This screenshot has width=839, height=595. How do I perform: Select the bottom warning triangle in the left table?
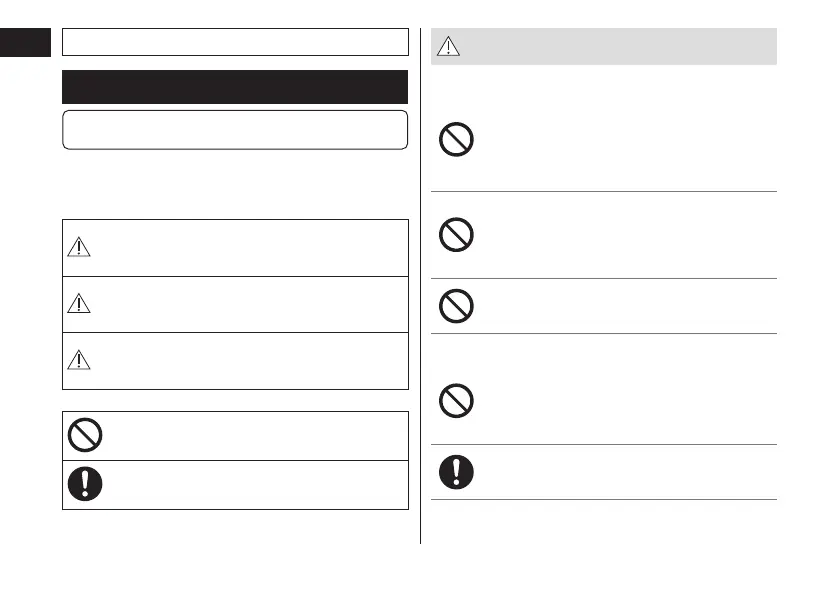click(x=78, y=361)
